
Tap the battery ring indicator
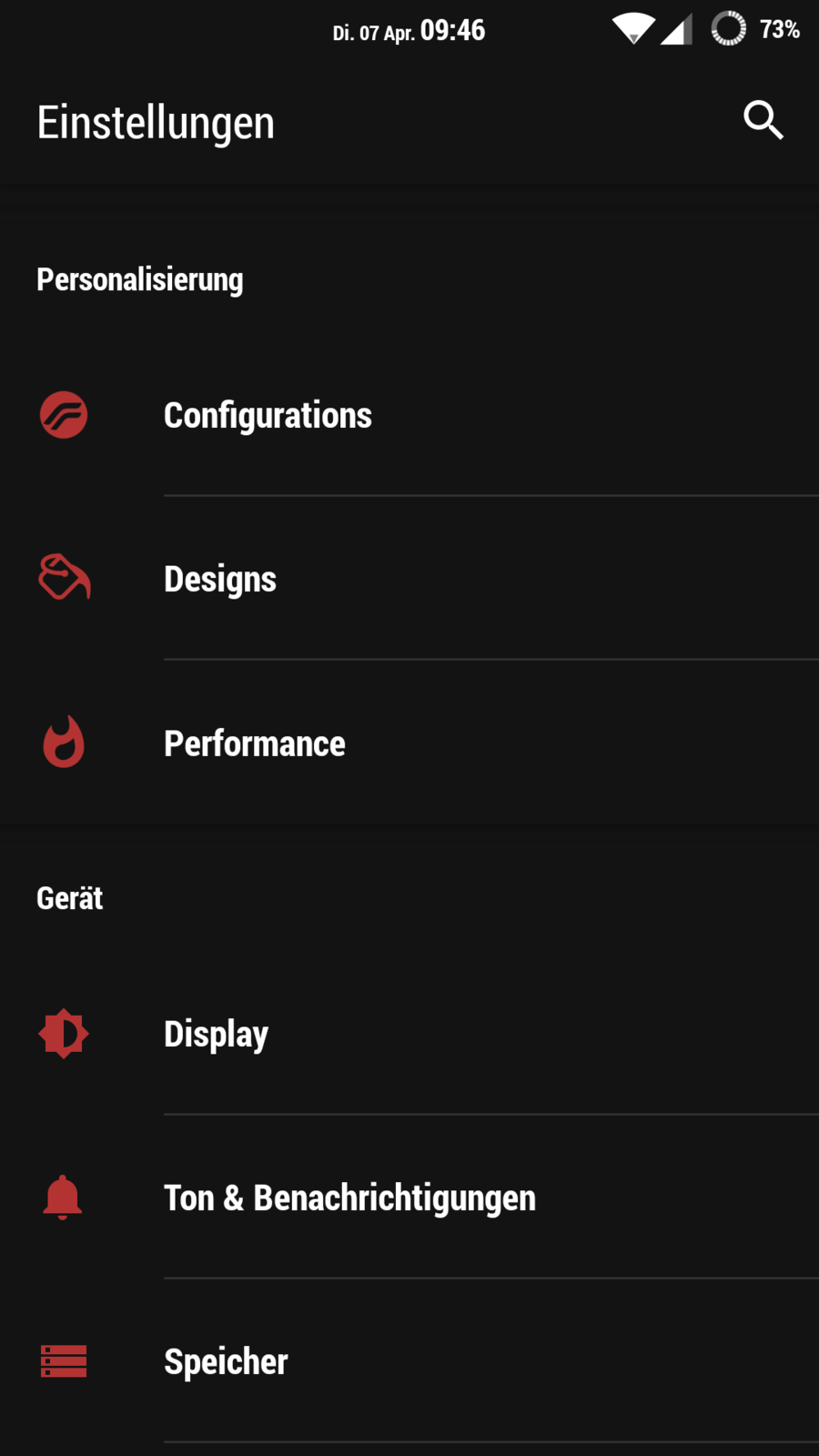[x=728, y=29]
